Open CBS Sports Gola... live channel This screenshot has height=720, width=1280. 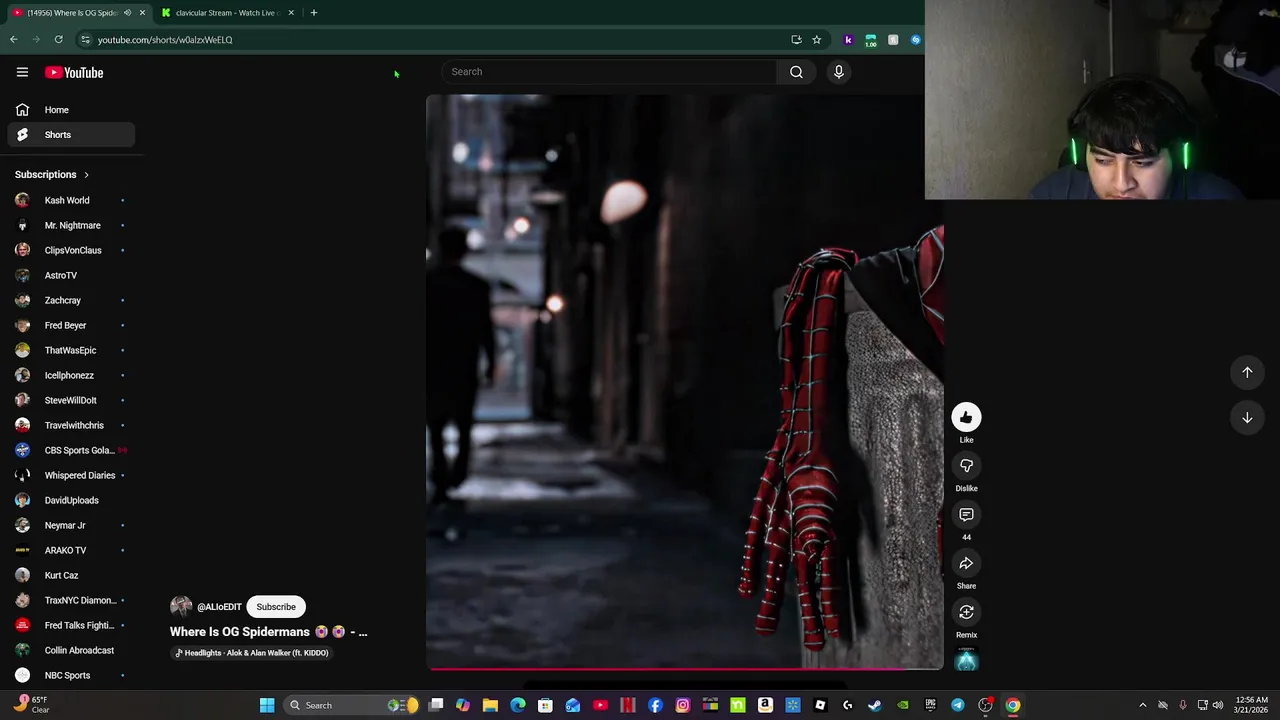pos(70,450)
